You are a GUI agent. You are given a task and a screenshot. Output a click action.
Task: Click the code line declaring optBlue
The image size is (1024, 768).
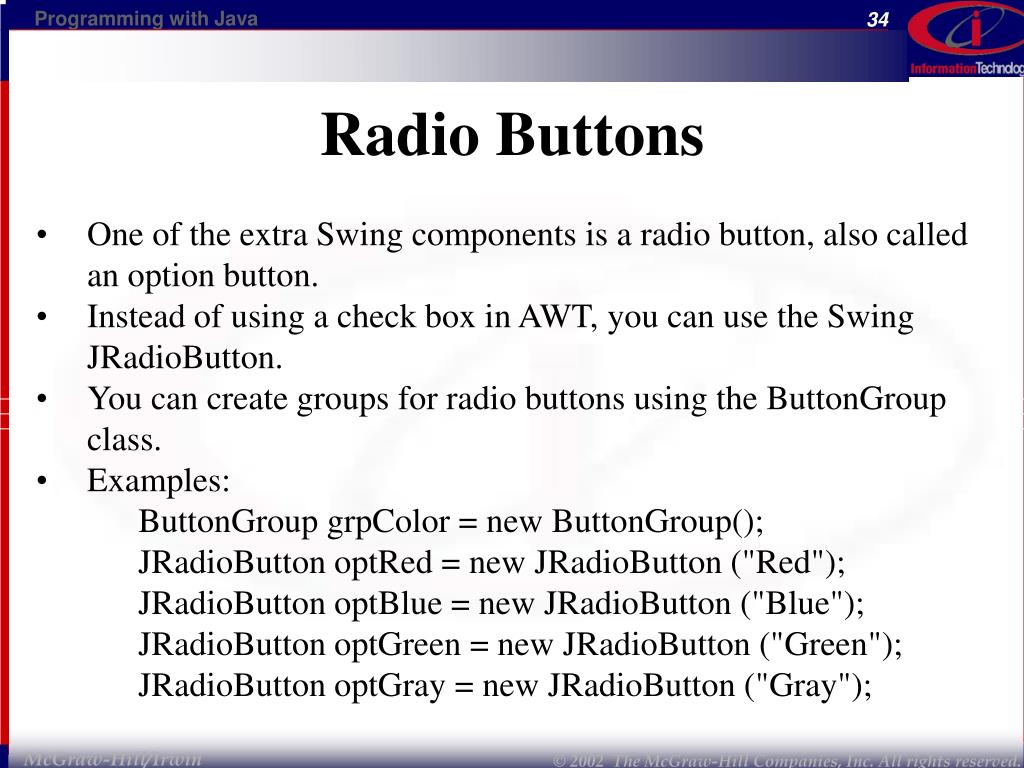tap(501, 604)
